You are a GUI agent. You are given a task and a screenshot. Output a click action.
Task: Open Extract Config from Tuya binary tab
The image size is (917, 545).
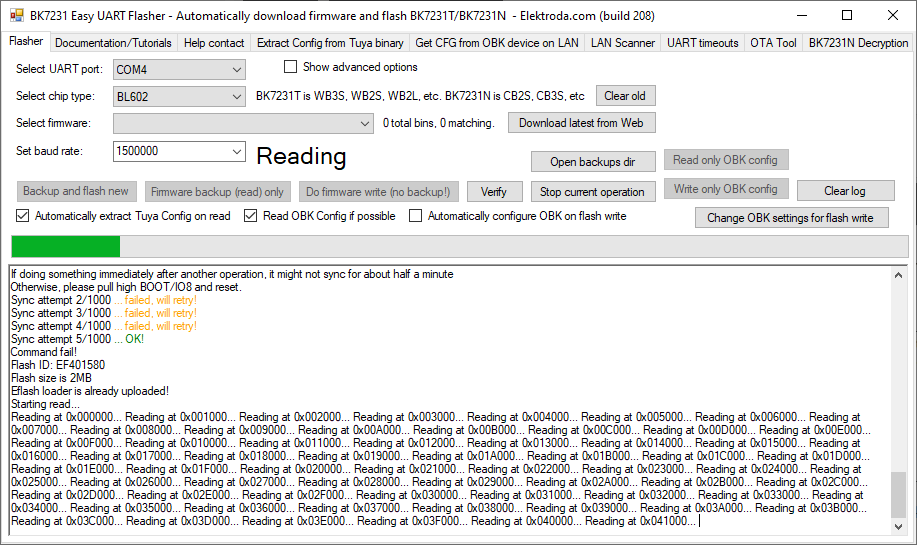330,43
